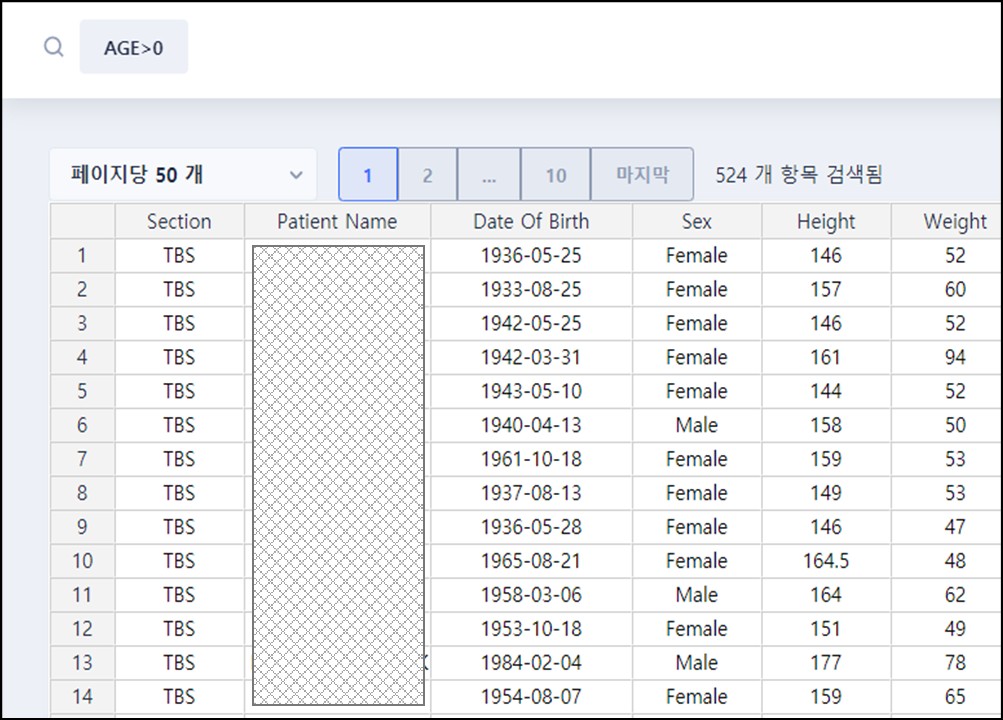The width and height of the screenshot is (1003, 720).
Task: Click birth date 1954-08-07
Action: coord(531,696)
